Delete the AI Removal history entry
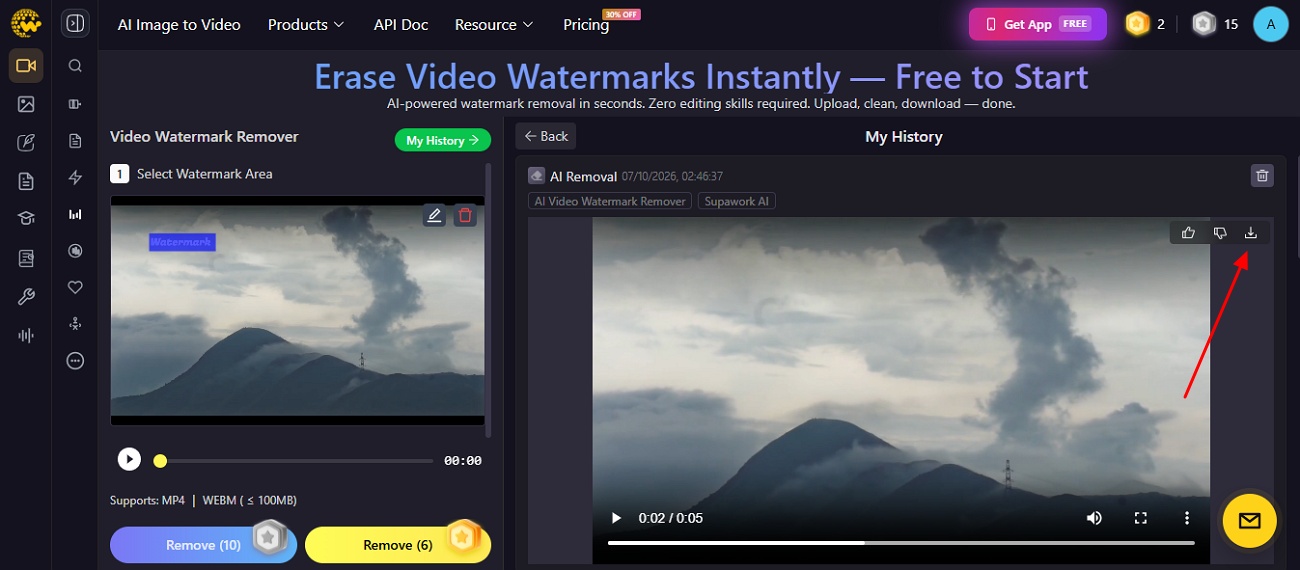 [1262, 176]
